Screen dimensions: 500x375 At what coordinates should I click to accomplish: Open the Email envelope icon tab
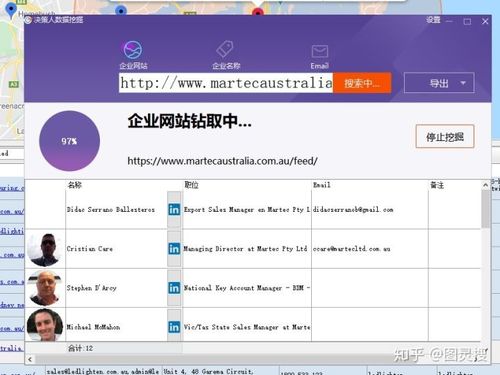[x=320, y=56]
